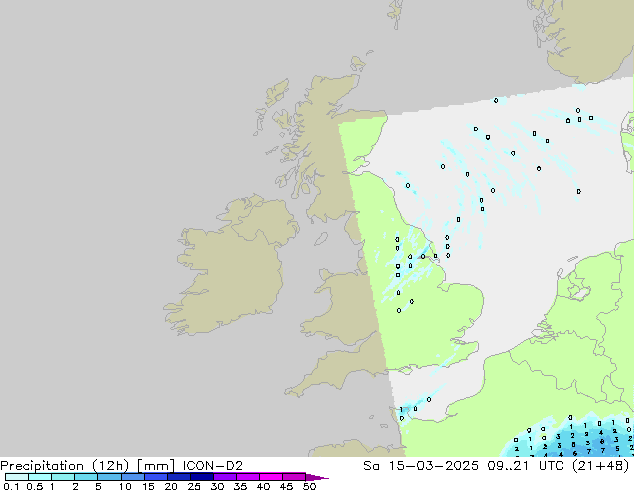
Task: Click the "35" legend value
Action: pyautogui.click(x=240, y=486)
